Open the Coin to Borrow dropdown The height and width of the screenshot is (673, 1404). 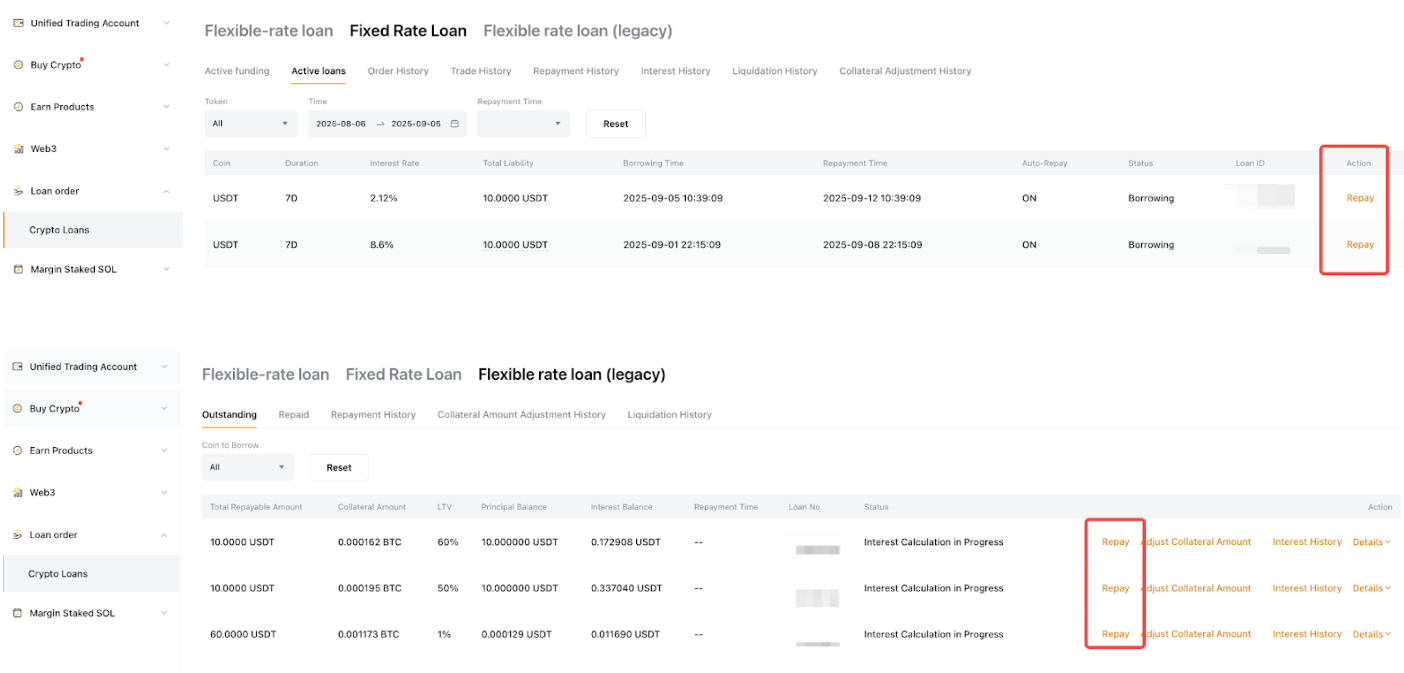[x=247, y=467]
